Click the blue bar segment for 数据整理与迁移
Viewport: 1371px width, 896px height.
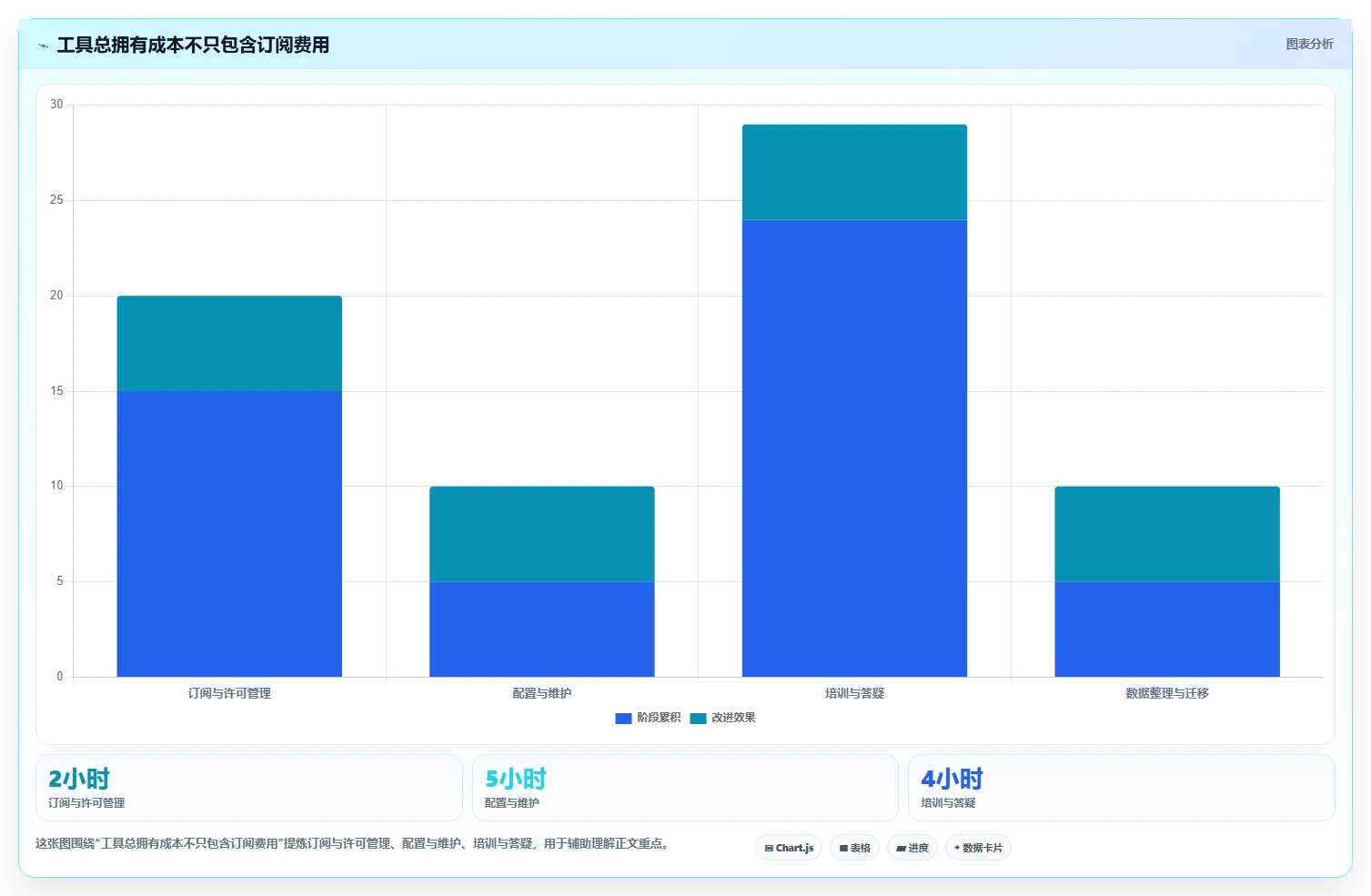(1167, 629)
